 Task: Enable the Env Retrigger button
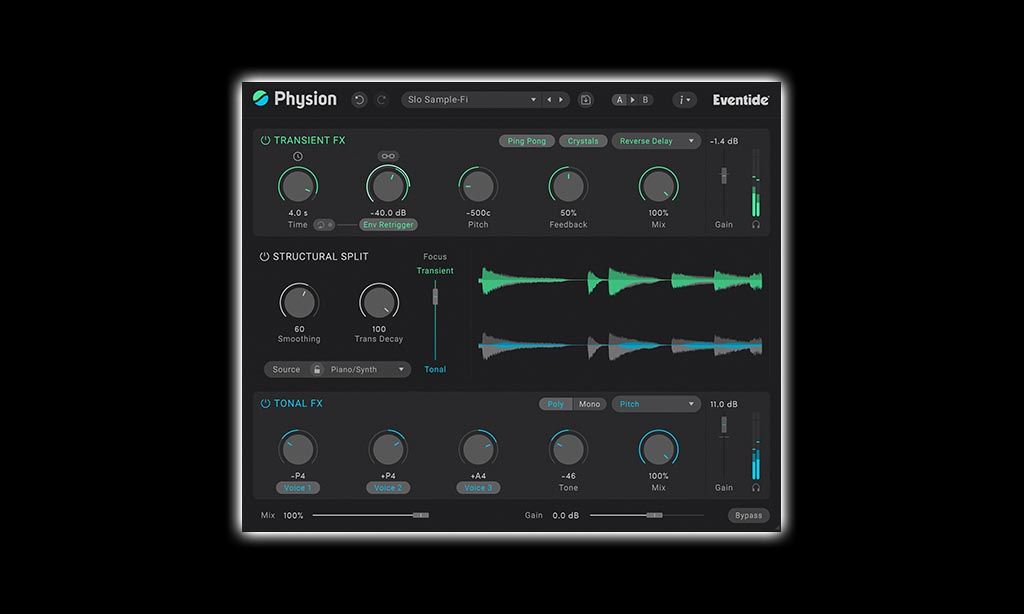tap(388, 225)
